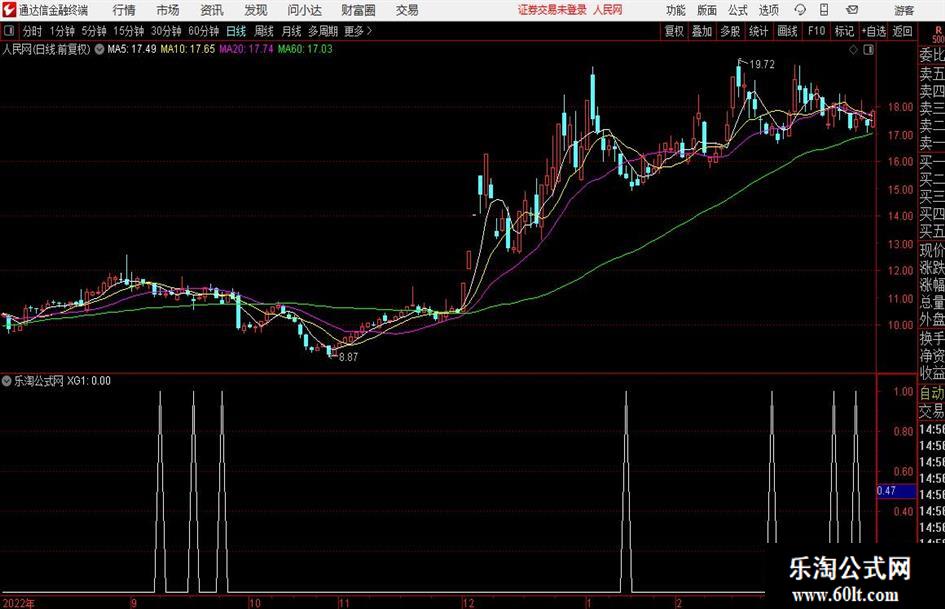Switch to 5分钟 period
945x609 pixels.
[x=94, y=31]
